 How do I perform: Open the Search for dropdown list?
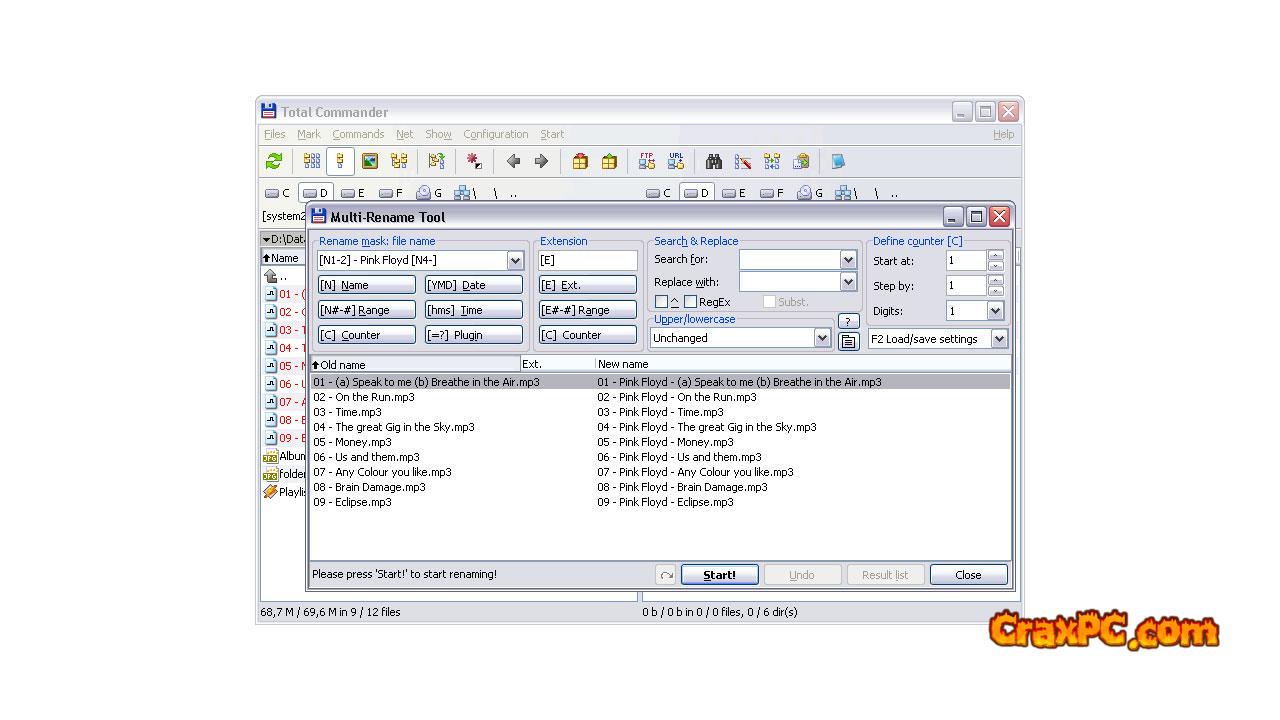coord(848,259)
